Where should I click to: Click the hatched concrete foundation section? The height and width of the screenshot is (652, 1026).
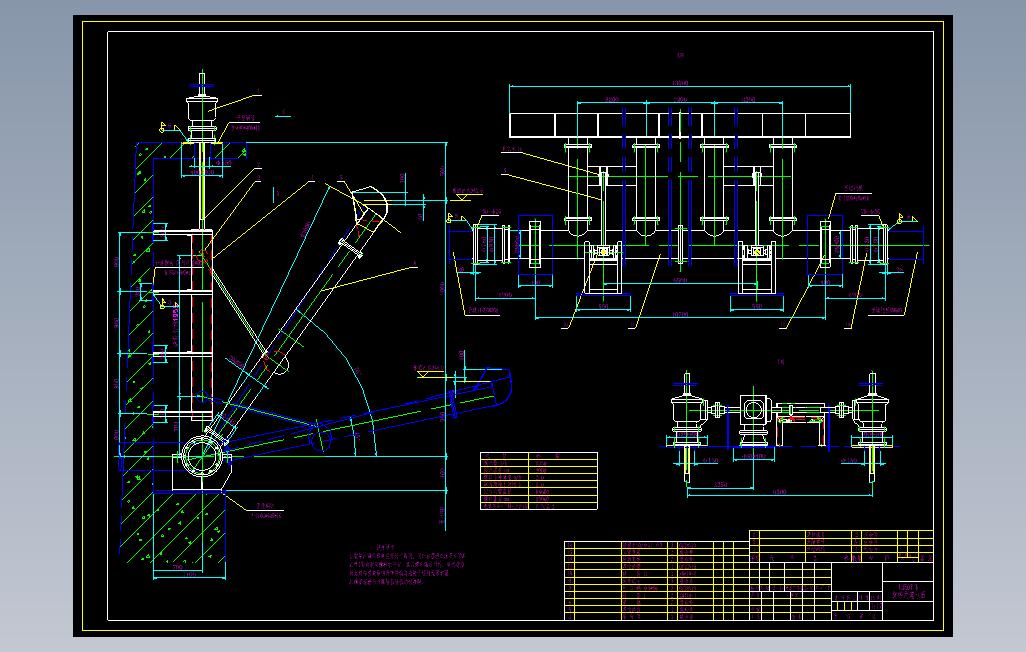[x=171, y=527]
